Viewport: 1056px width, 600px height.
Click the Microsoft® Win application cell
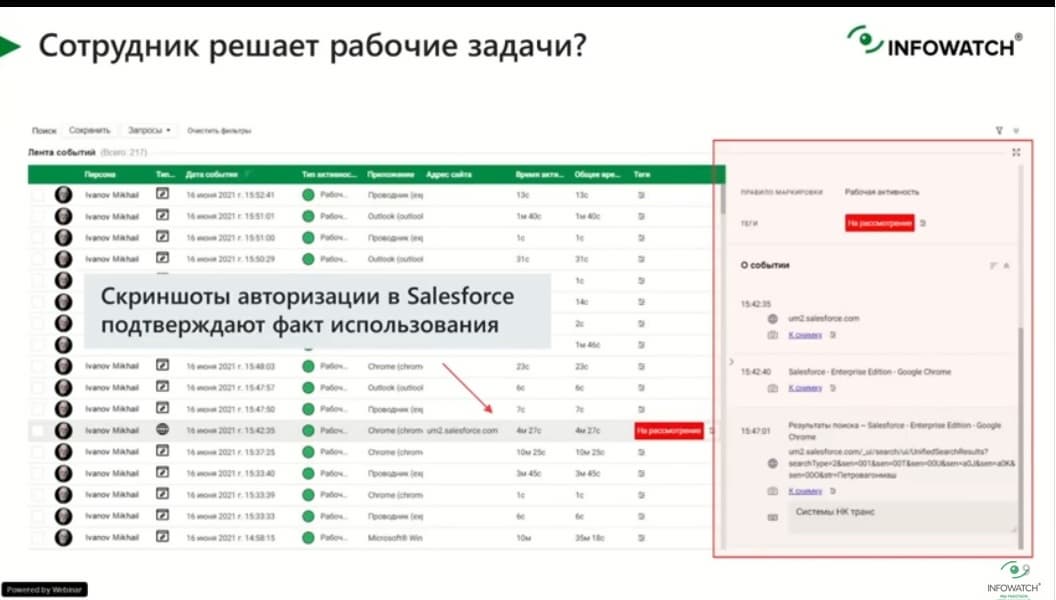[x=395, y=538]
